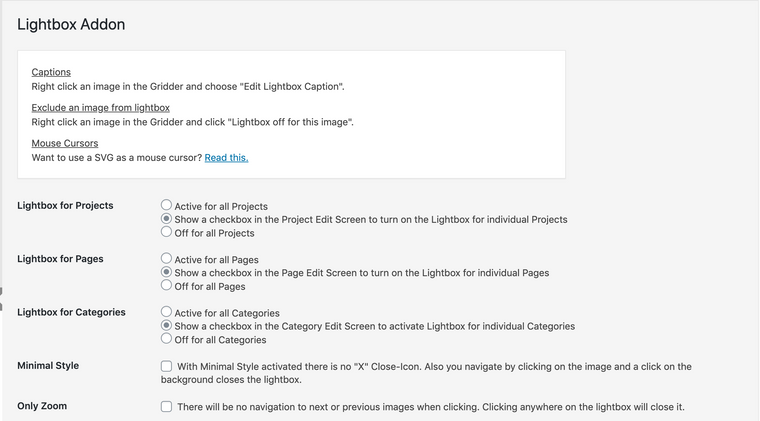760x421 pixels.
Task: Click the "Lightbox Addon" page title
Action: point(71,25)
